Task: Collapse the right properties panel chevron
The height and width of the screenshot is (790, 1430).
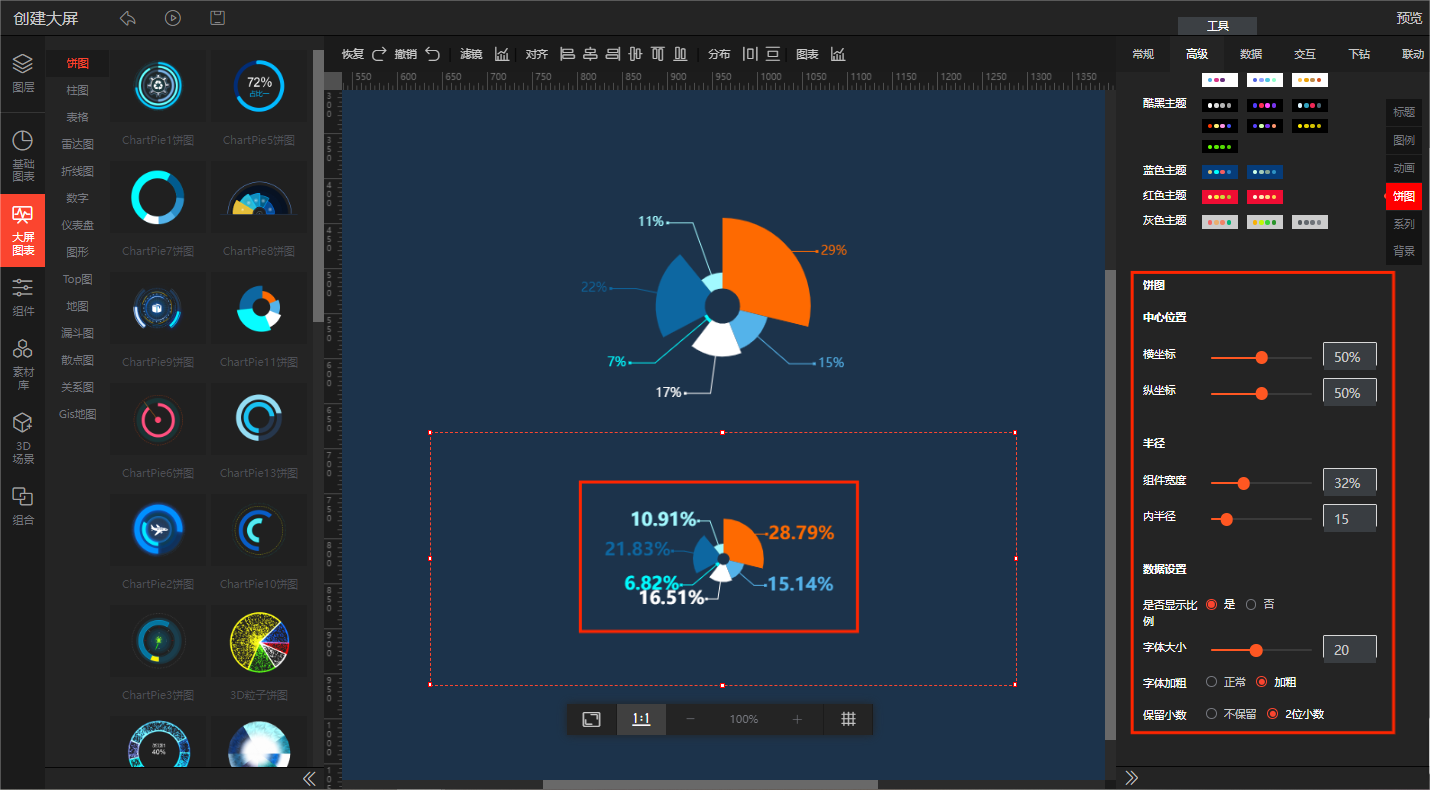Action: (x=1132, y=777)
